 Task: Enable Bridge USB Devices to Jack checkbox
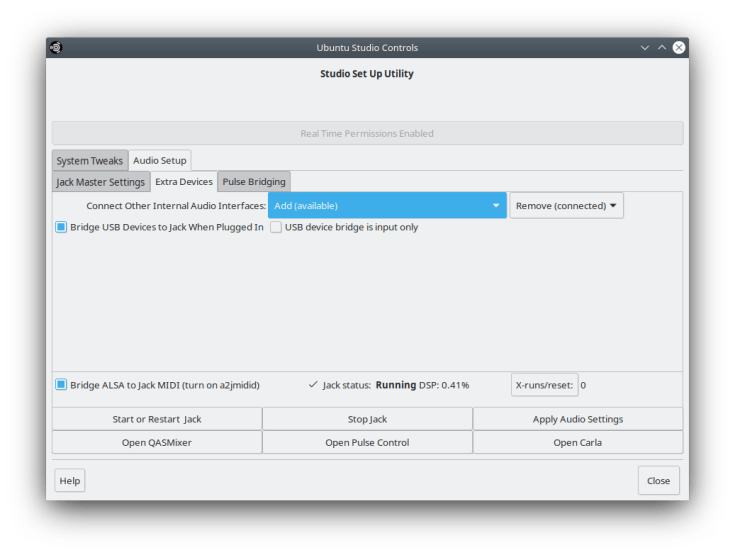[x=61, y=227]
